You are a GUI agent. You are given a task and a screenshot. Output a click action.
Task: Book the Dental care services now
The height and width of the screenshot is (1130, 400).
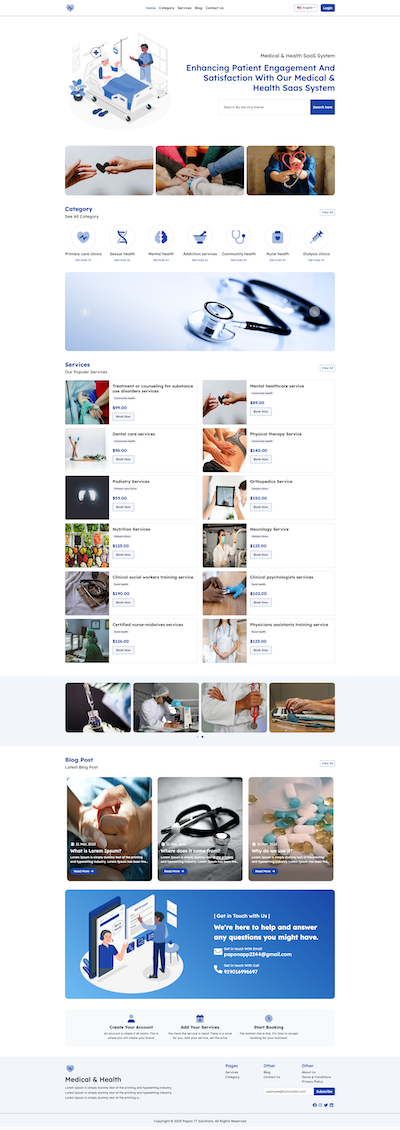click(x=123, y=459)
